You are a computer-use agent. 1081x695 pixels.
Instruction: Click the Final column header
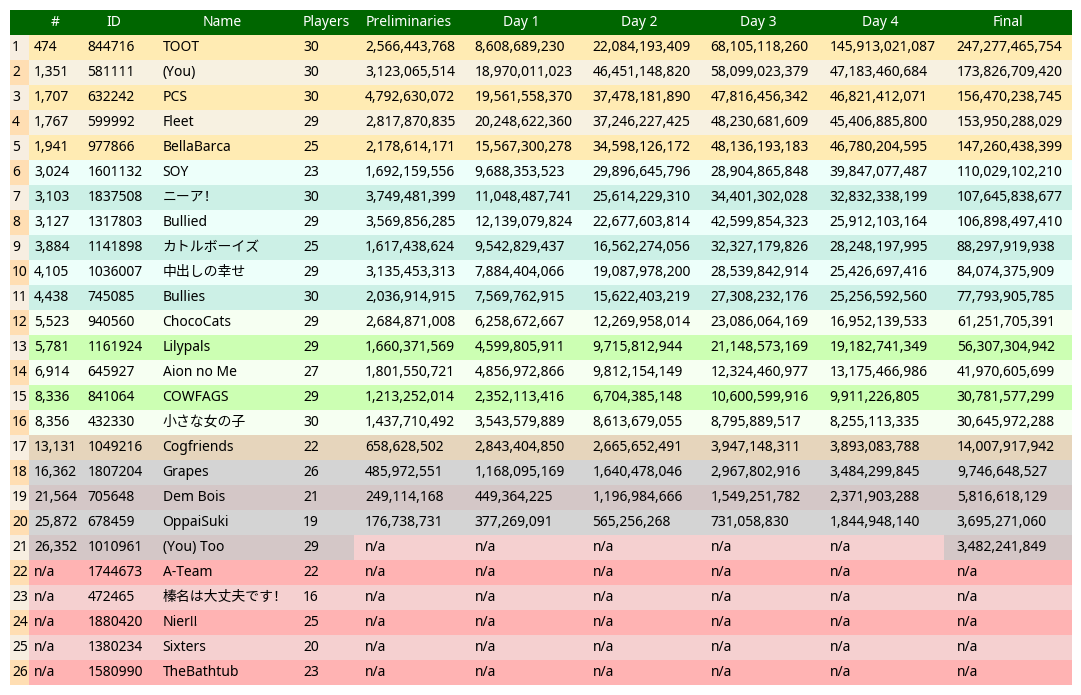1007,21
